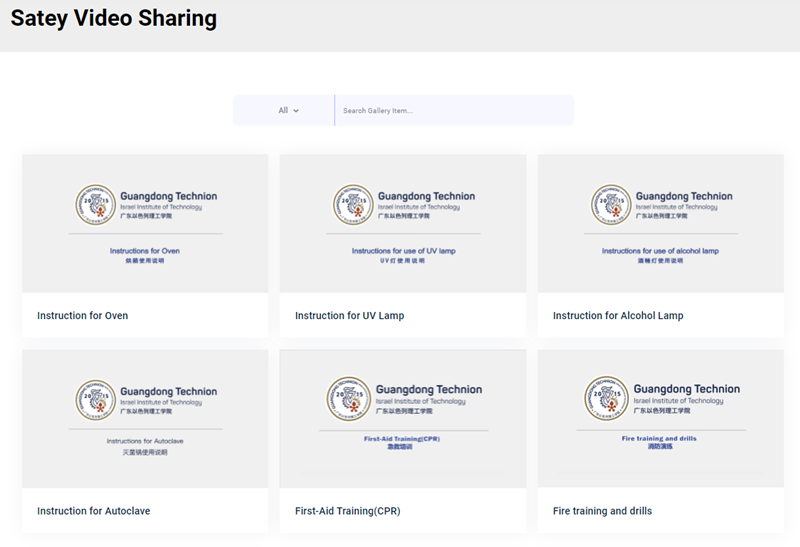Click the Satey Video Sharing page heading
This screenshot has width=800, height=547.
click(113, 19)
